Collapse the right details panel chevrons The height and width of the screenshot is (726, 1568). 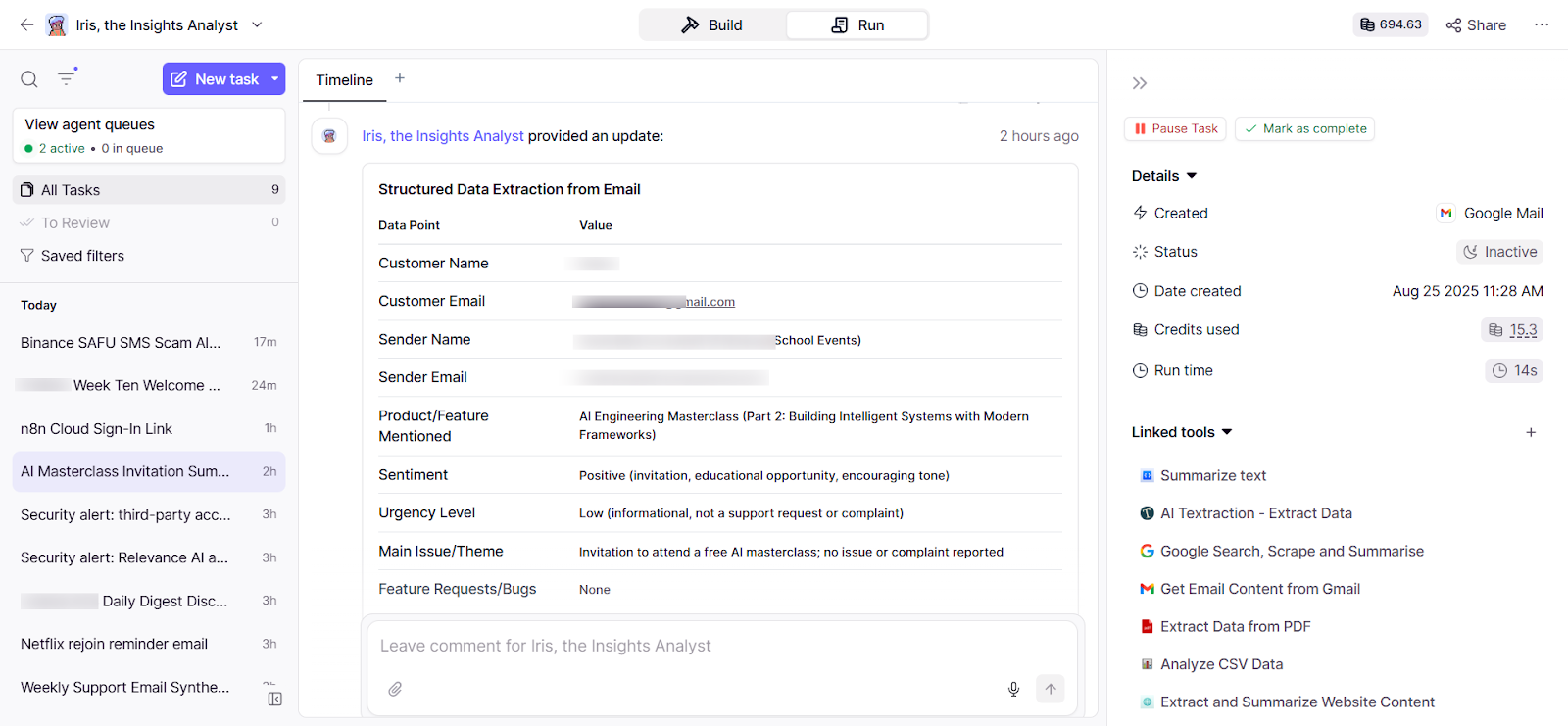click(x=1140, y=83)
